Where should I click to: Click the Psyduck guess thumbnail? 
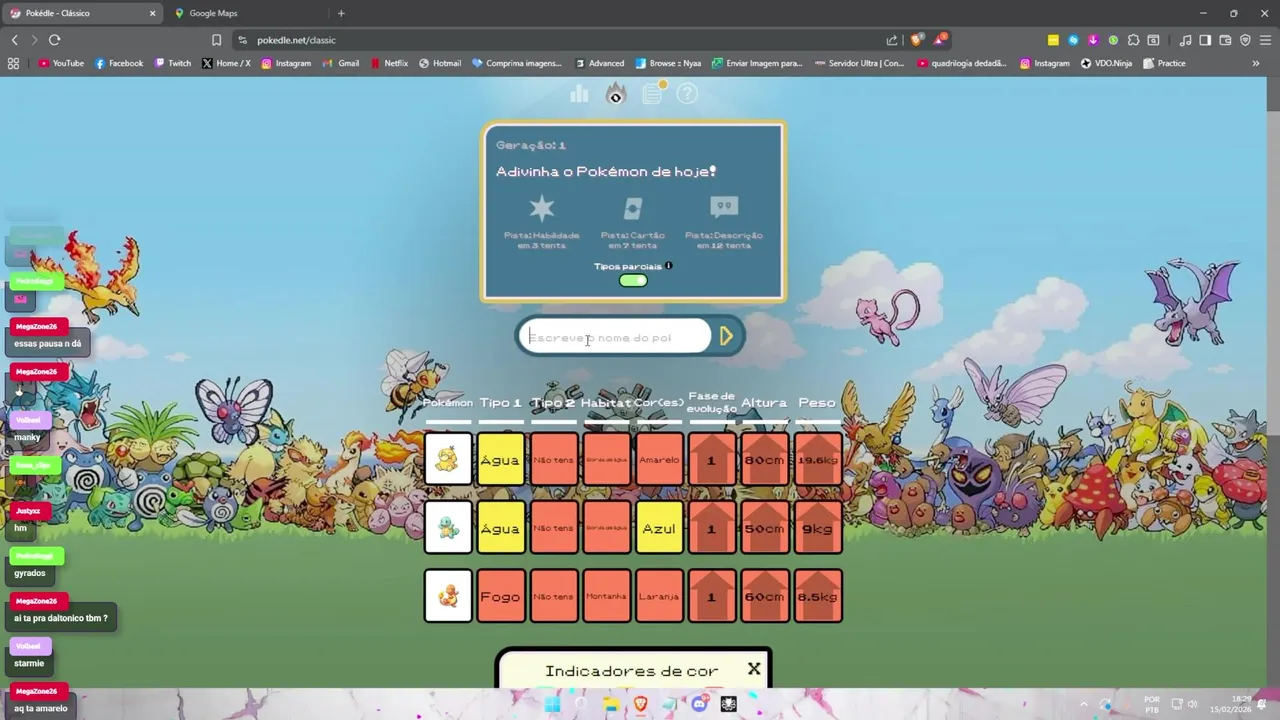[448, 459]
